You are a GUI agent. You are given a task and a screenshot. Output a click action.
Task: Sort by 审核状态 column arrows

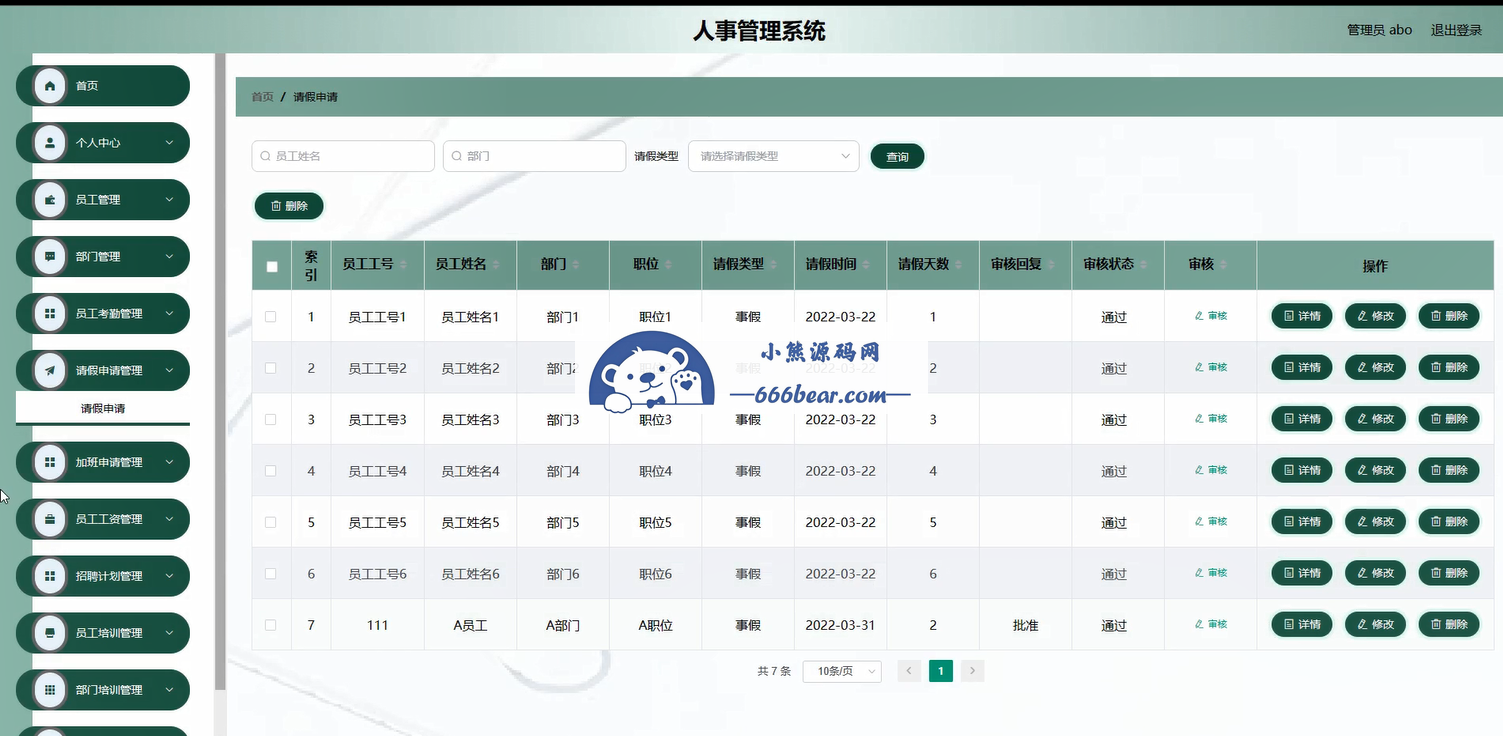point(1143,265)
